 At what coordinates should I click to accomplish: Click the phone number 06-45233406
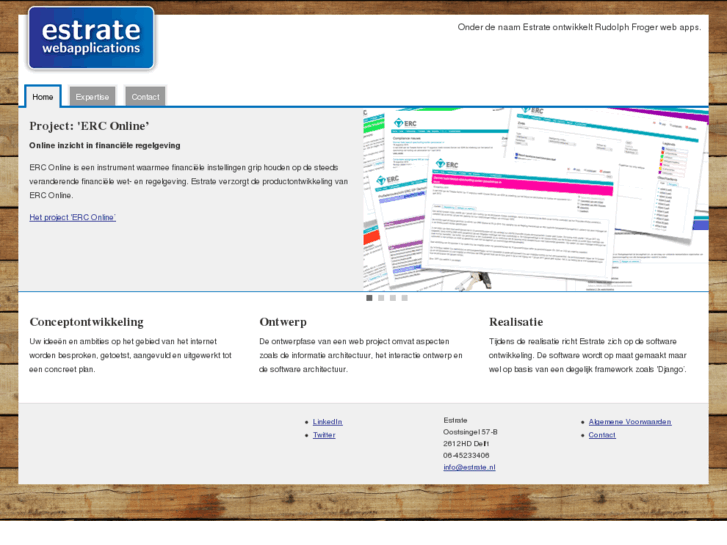coord(466,455)
